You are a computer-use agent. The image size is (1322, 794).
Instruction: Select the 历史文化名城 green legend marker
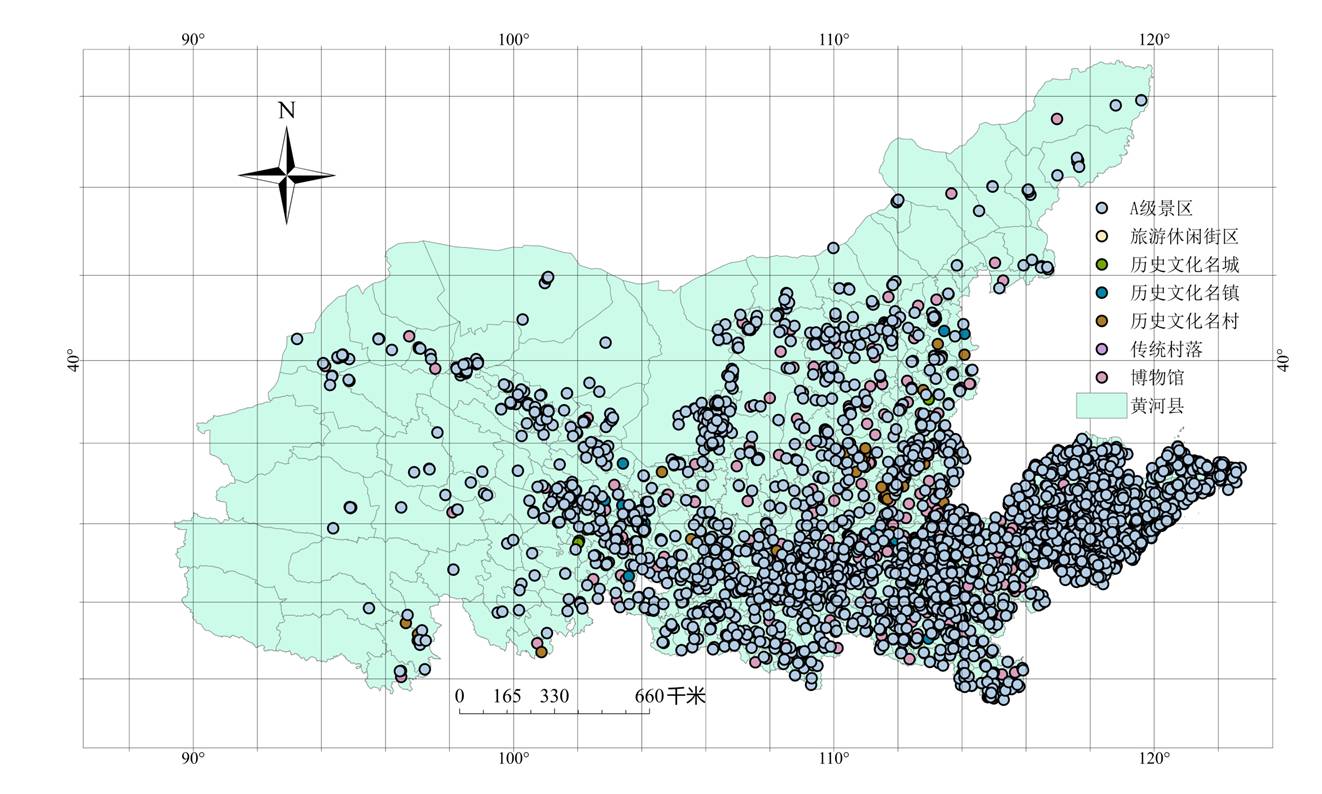point(1101,265)
